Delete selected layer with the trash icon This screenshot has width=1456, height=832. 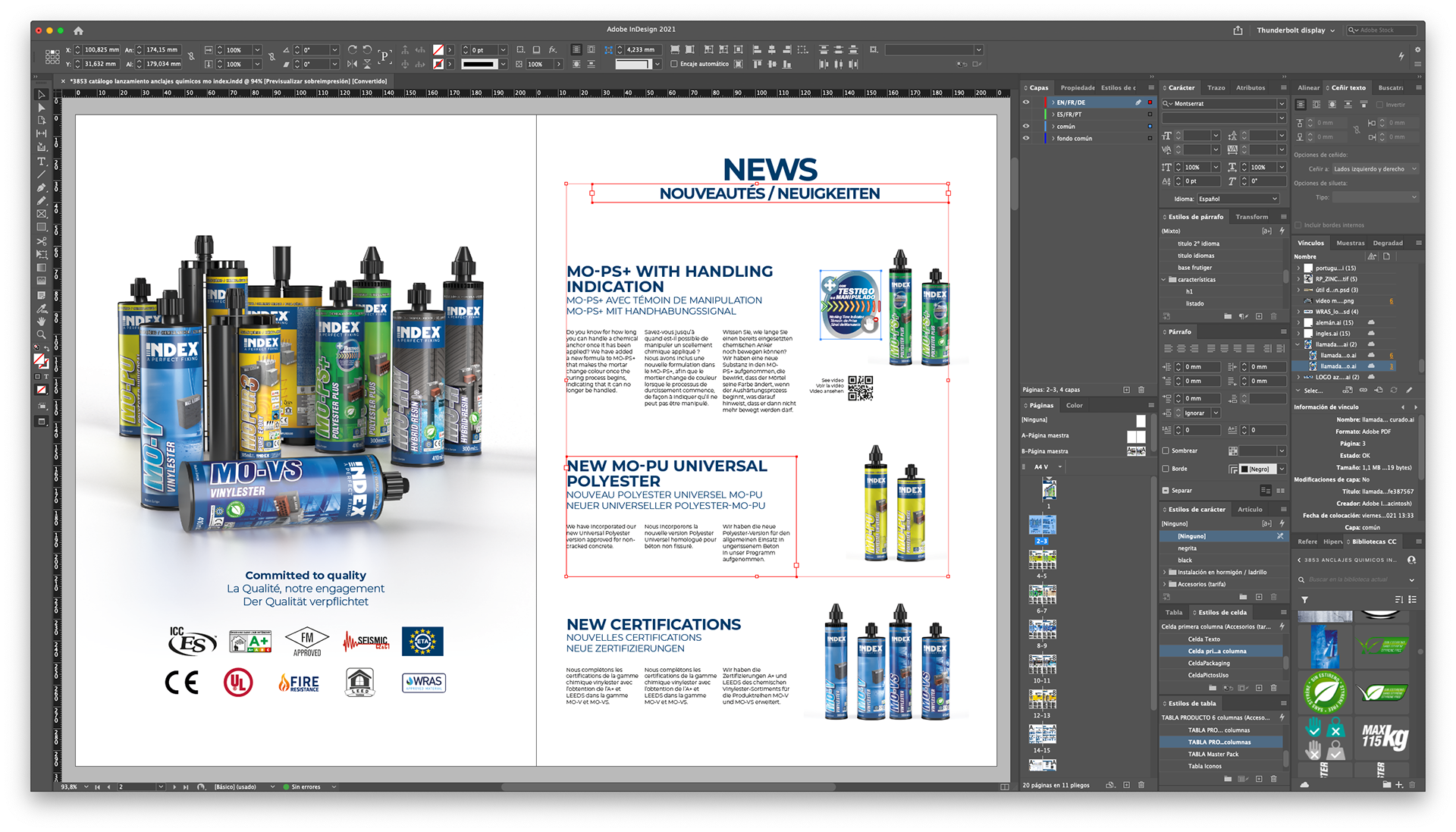[x=1141, y=390]
